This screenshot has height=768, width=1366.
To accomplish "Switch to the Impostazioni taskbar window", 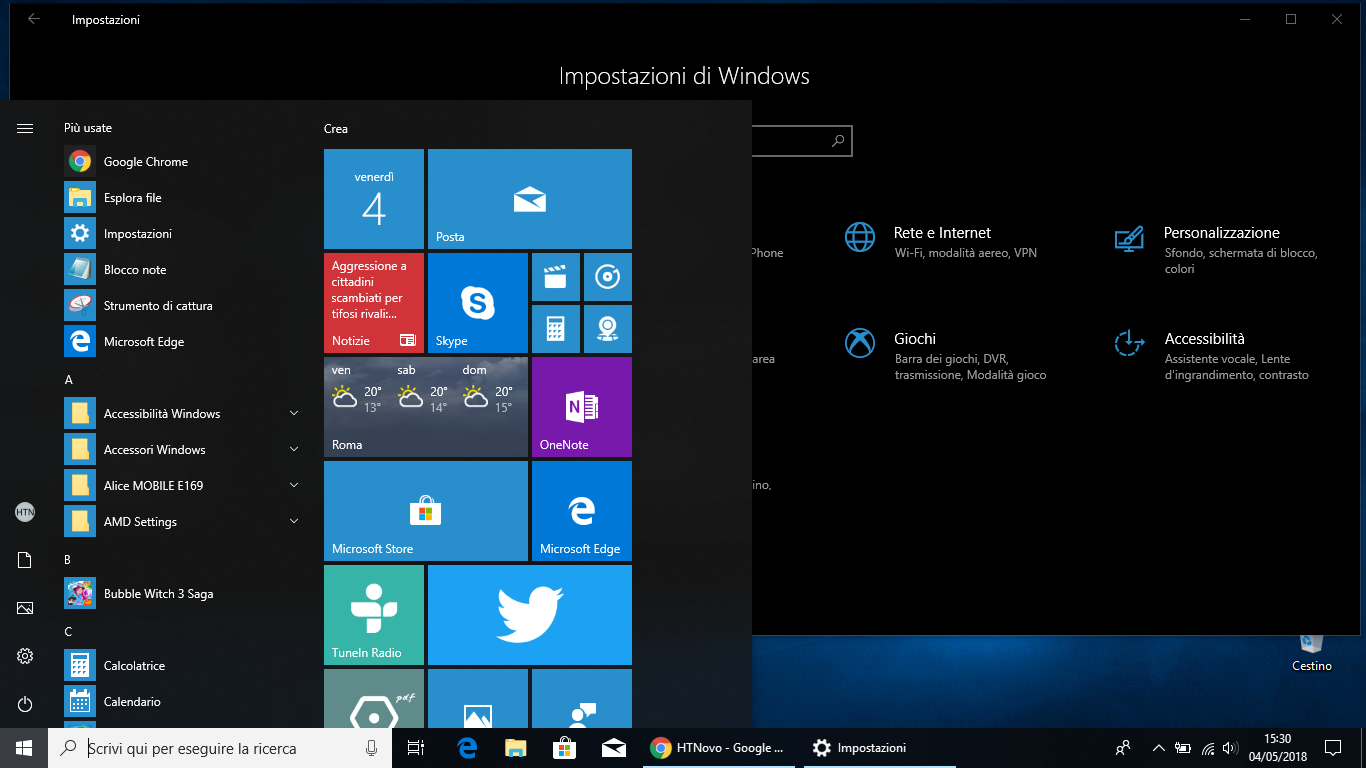I will pyautogui.click(x=882, y=748).
